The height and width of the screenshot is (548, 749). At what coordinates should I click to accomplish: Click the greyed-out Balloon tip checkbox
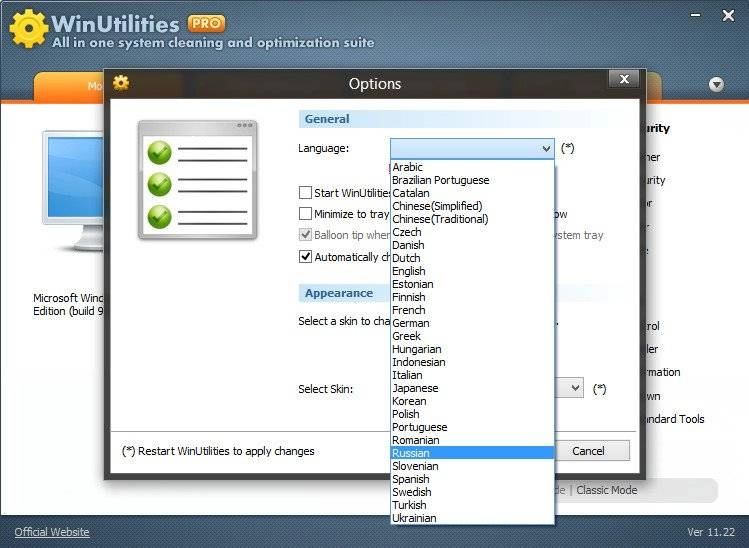tap(305, 235)
